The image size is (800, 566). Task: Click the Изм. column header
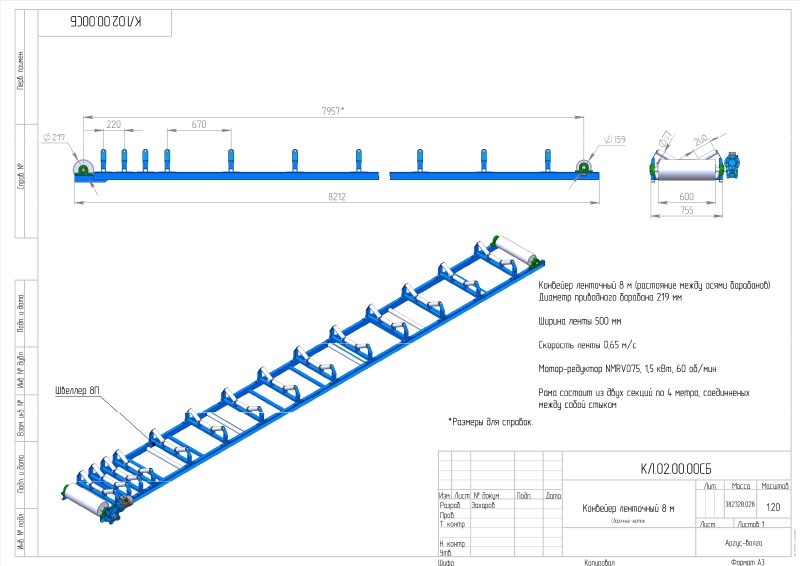tap(446, 496)
